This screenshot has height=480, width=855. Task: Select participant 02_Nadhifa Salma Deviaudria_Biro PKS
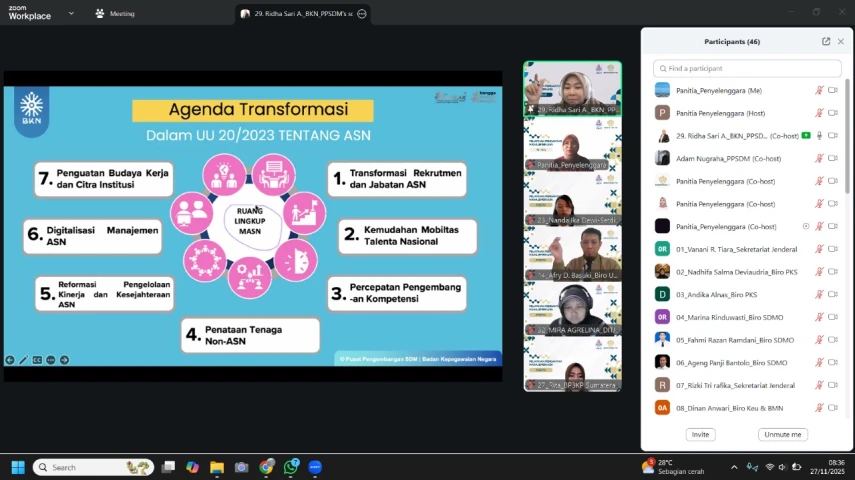[x=747, y=272]
